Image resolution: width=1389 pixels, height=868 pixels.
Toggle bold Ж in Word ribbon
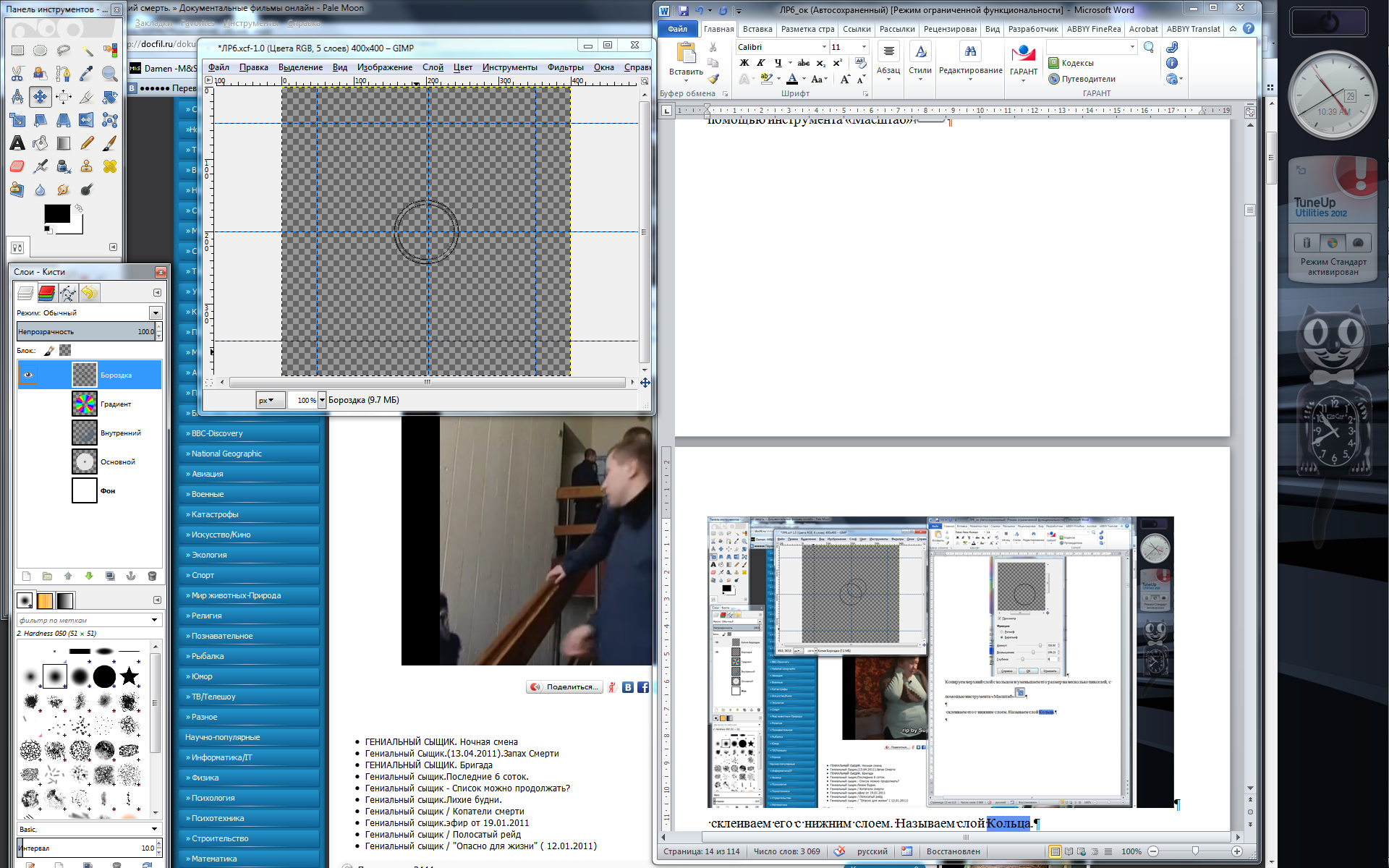click(744, 63)
